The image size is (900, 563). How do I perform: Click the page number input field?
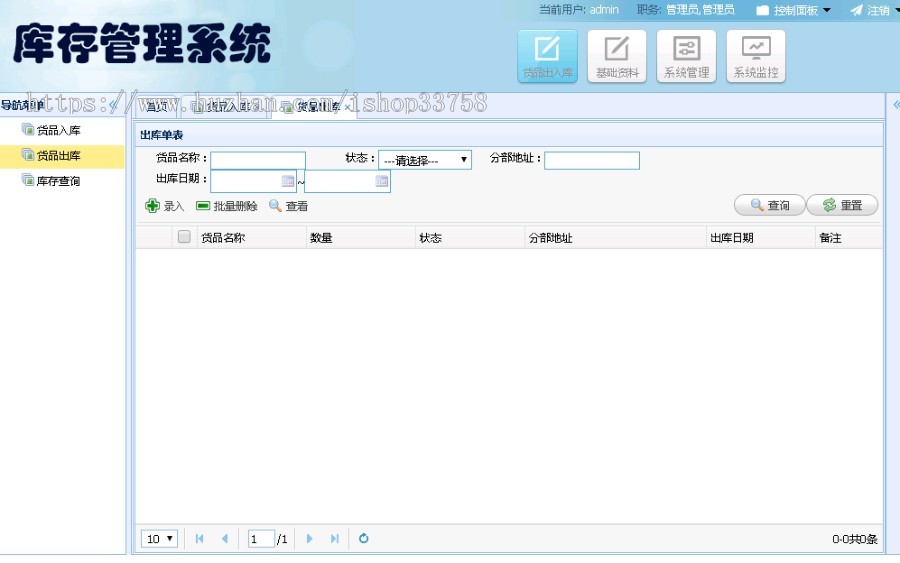[261, 539]
